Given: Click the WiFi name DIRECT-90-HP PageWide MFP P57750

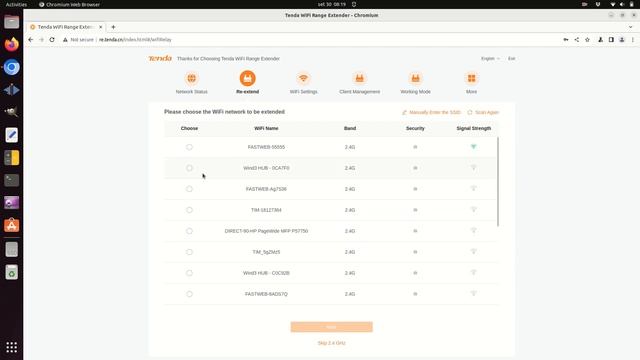Looking at the screenshot, I should 266,231.
